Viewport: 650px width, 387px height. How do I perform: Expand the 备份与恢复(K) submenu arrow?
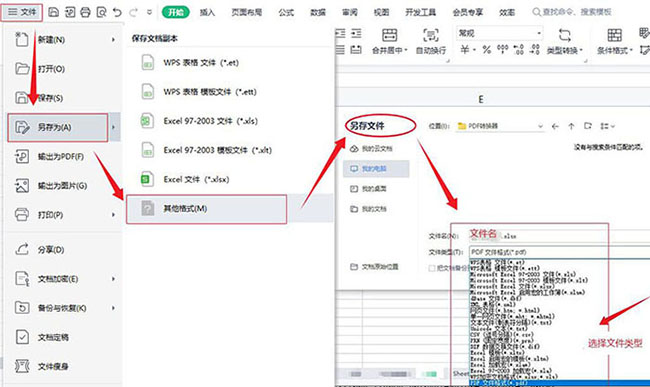point(114,308)
